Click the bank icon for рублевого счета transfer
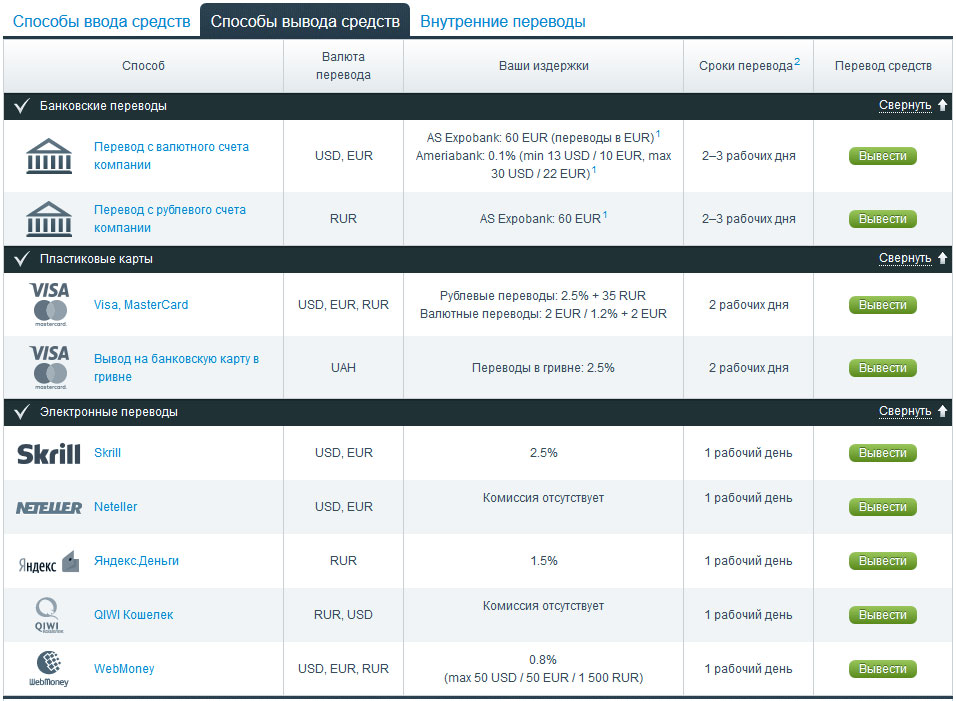The image size is (956, 701). [x=48, y=219]
